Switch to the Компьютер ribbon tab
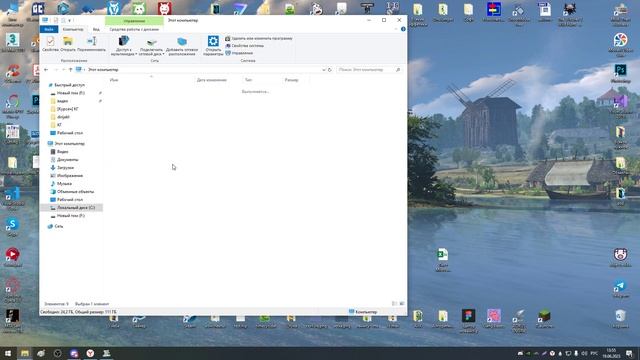 [73, 29]
